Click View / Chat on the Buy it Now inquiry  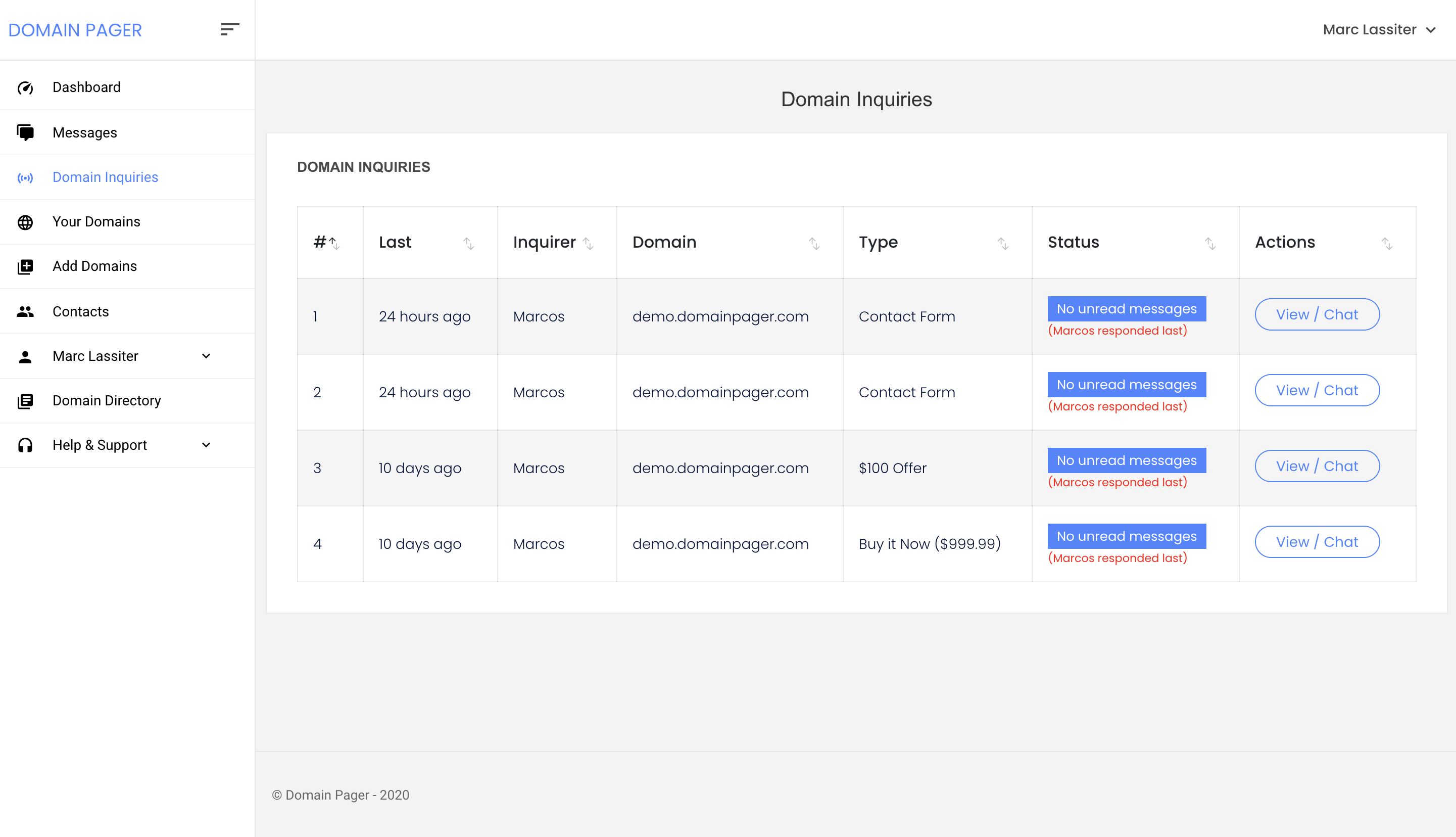click(x=1317, y=541)
